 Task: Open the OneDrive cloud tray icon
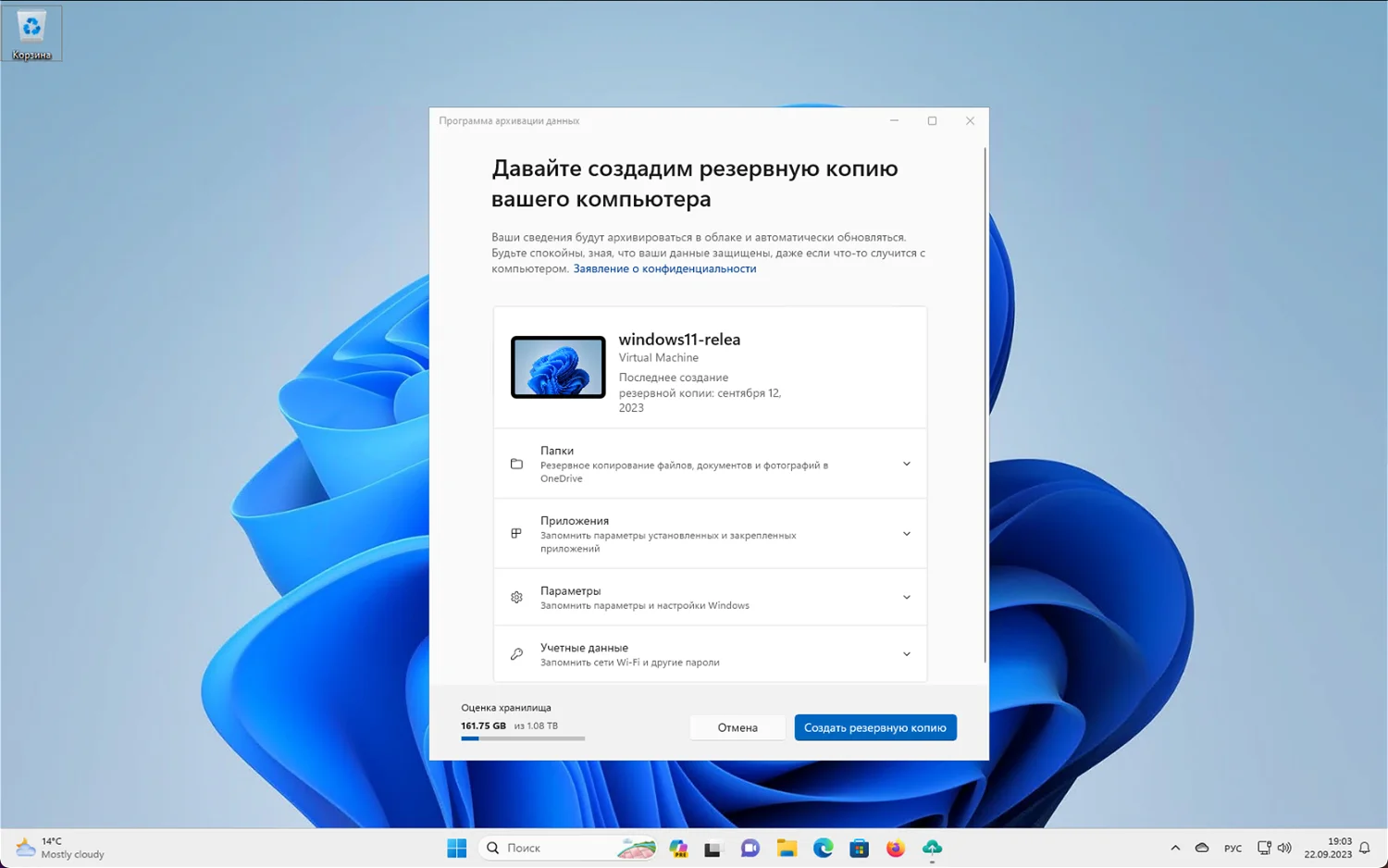(x=1201, y=848)
